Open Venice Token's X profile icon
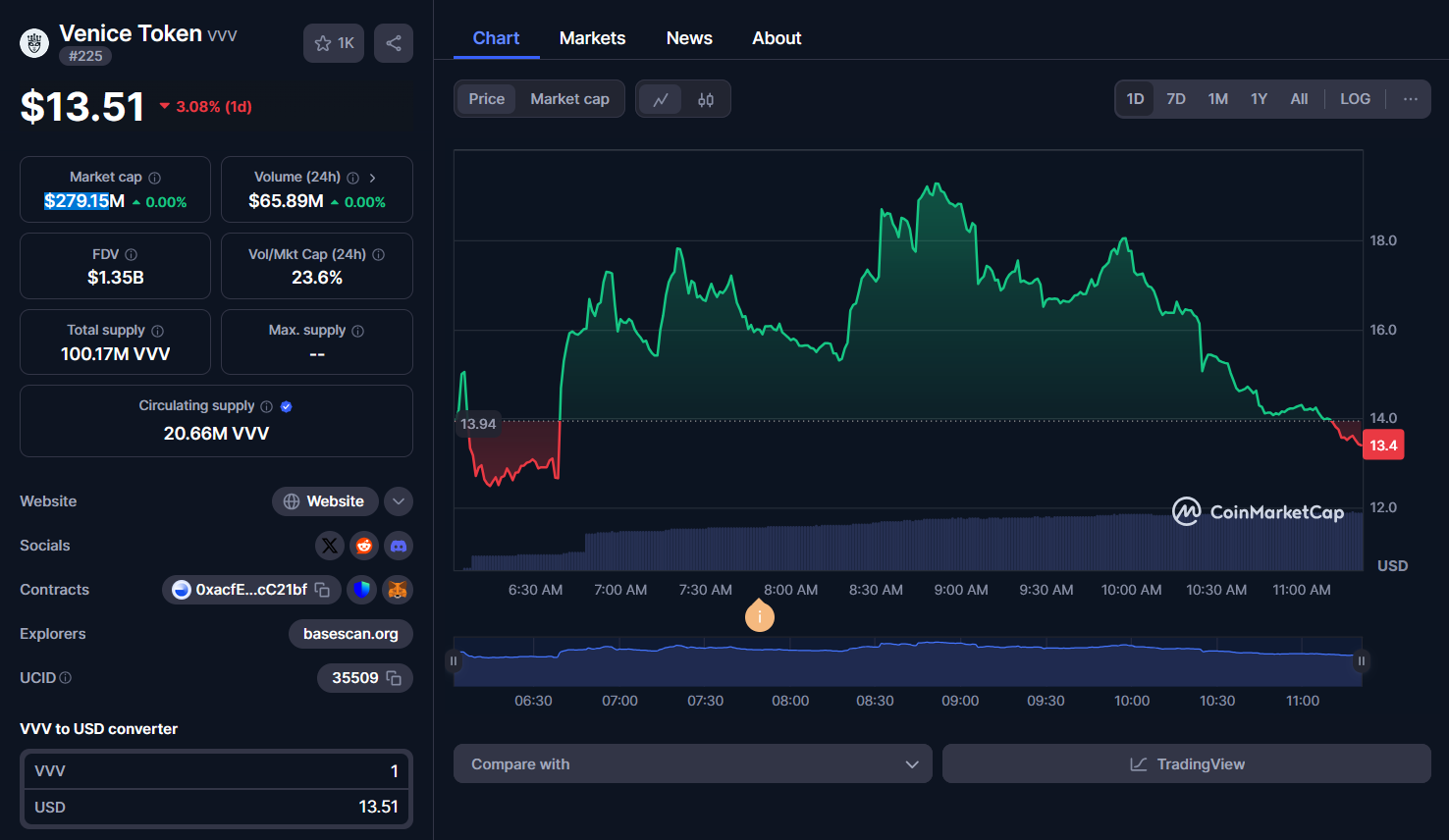 coord(330,546)
